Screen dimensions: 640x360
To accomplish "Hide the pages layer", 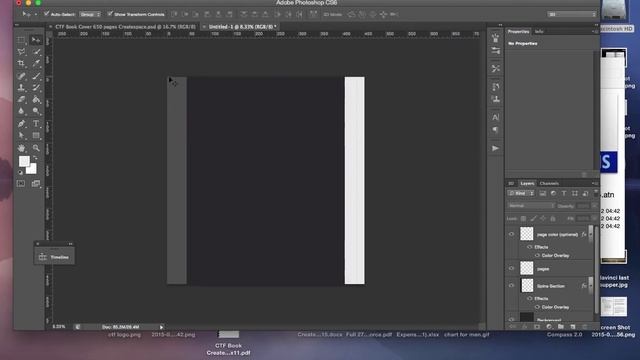I will point(511,268).
